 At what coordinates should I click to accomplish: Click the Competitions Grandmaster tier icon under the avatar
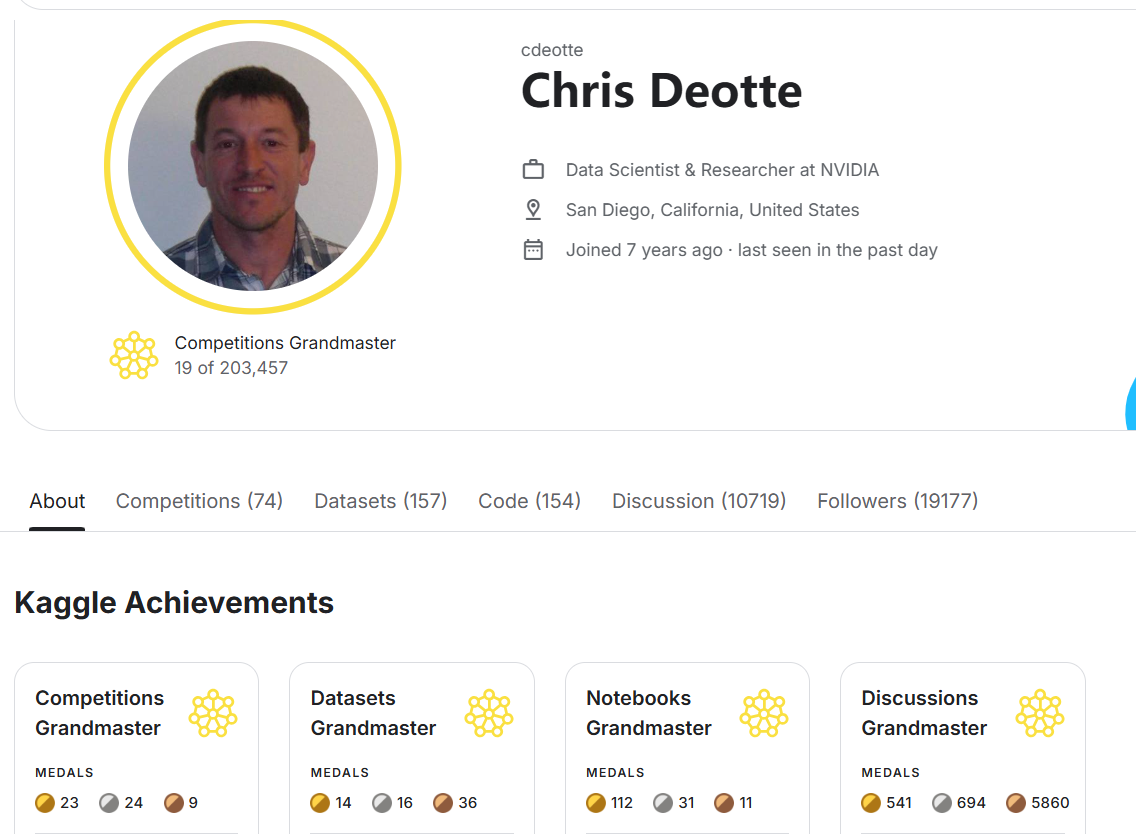point(133,355)
